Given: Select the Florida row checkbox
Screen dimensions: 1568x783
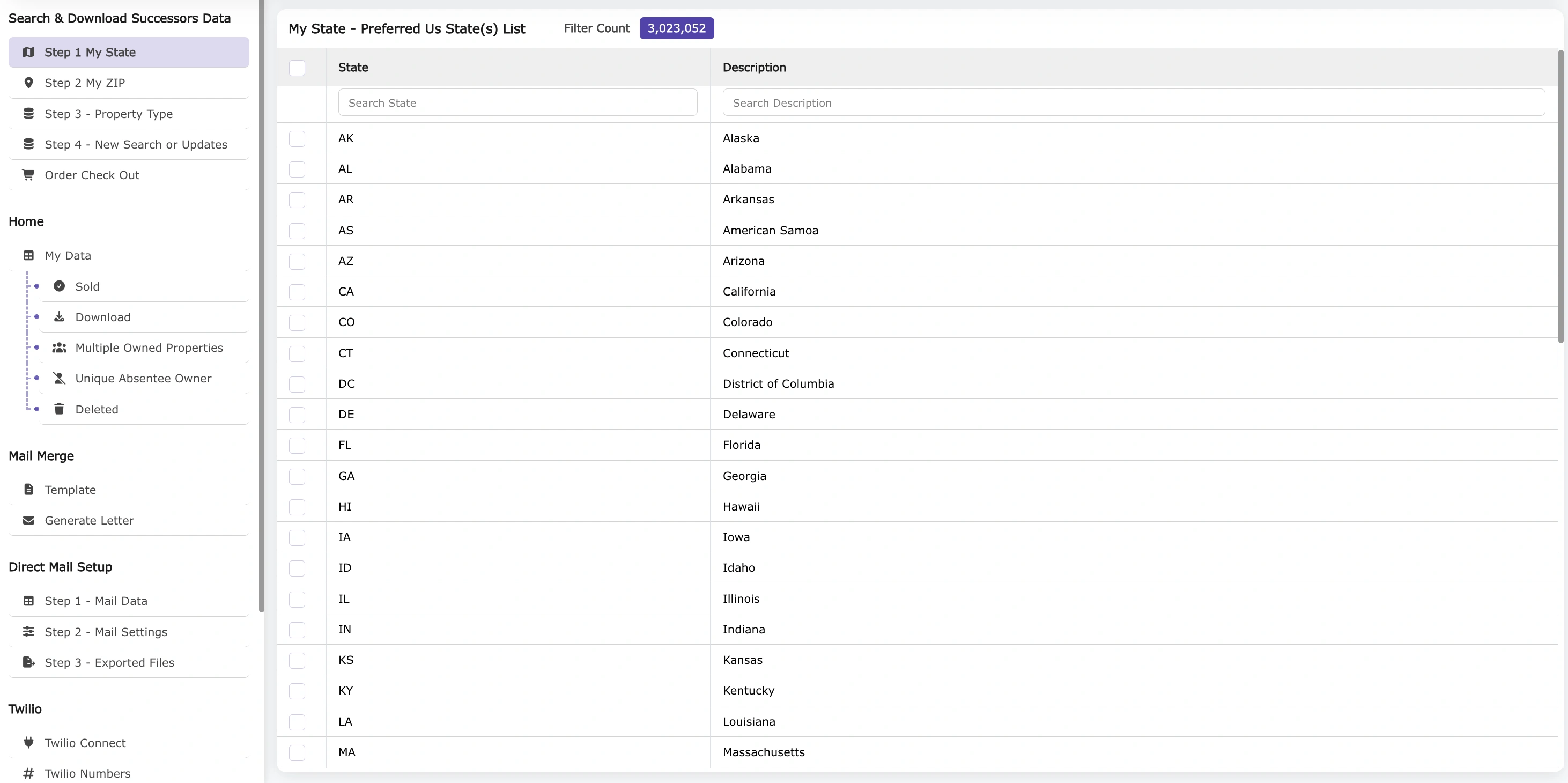Looking at the screenshot, I should pos(297,445).
